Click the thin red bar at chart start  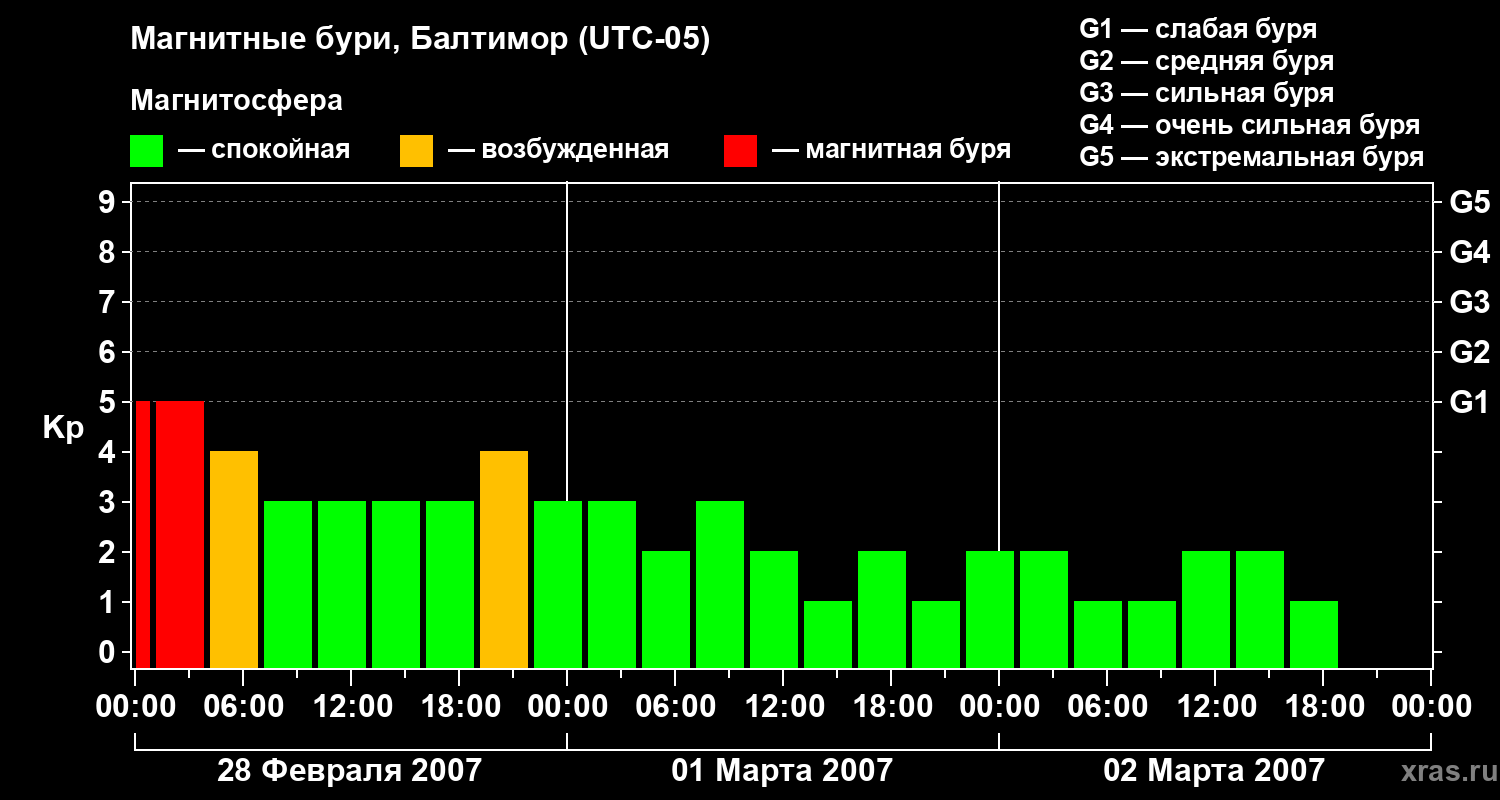click(x=143, y=534)
